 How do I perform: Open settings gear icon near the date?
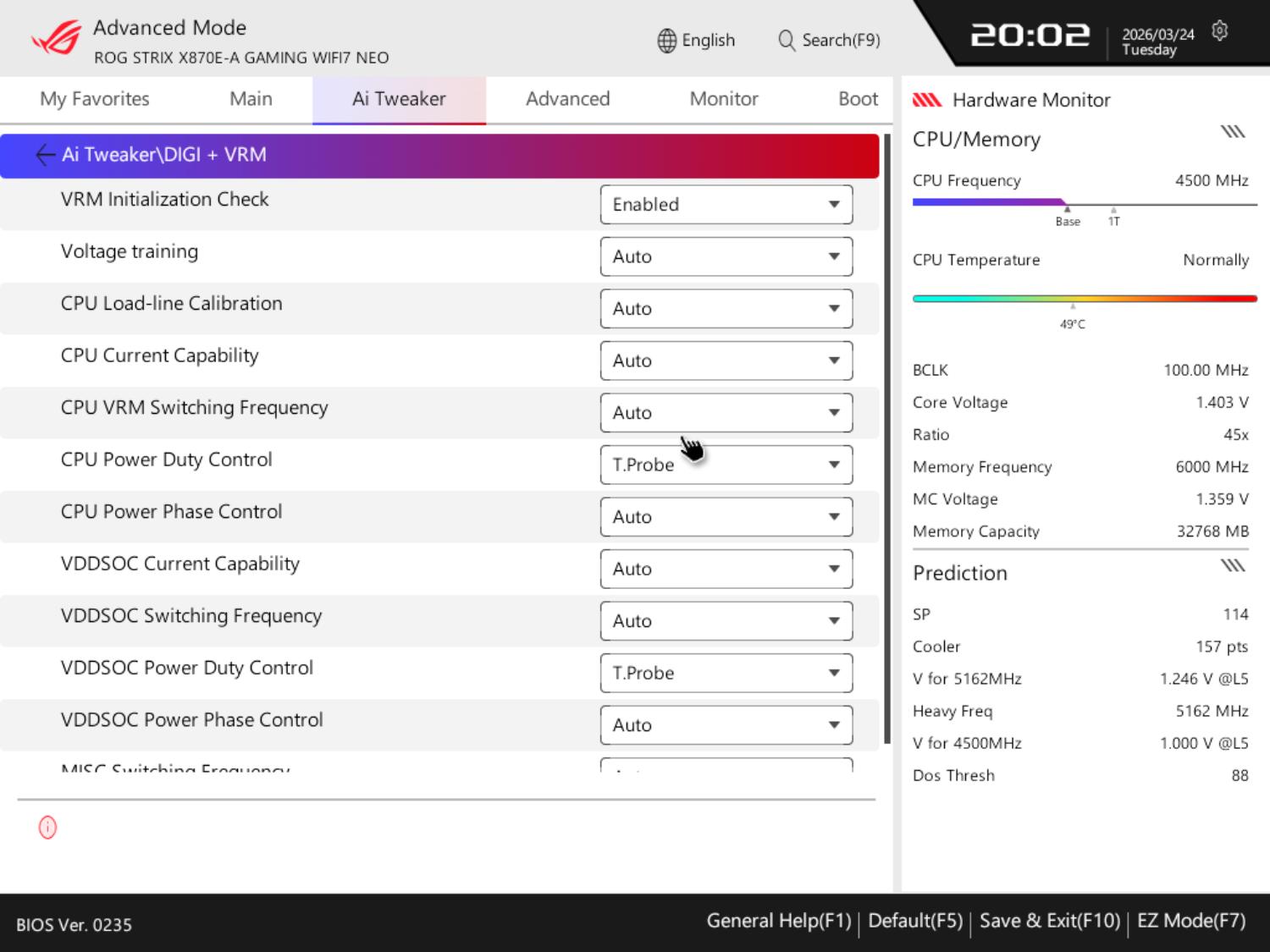[x=1219, y=31]
